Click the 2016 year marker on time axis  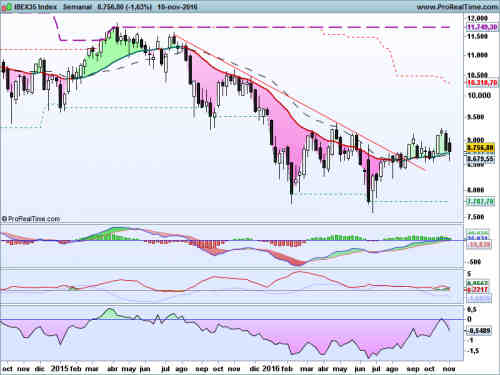pos(271,369)
